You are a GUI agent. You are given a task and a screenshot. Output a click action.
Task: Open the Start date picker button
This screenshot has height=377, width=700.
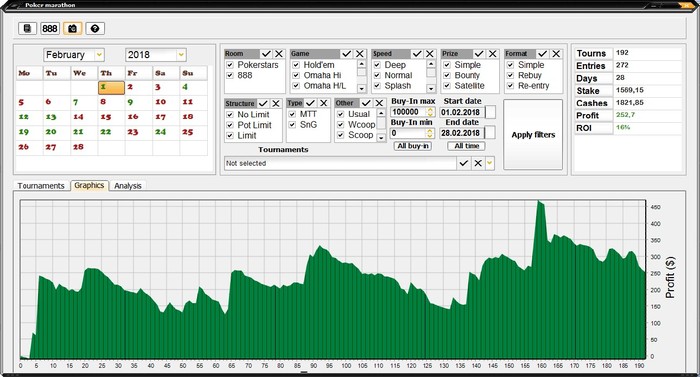tap(490, 112)
